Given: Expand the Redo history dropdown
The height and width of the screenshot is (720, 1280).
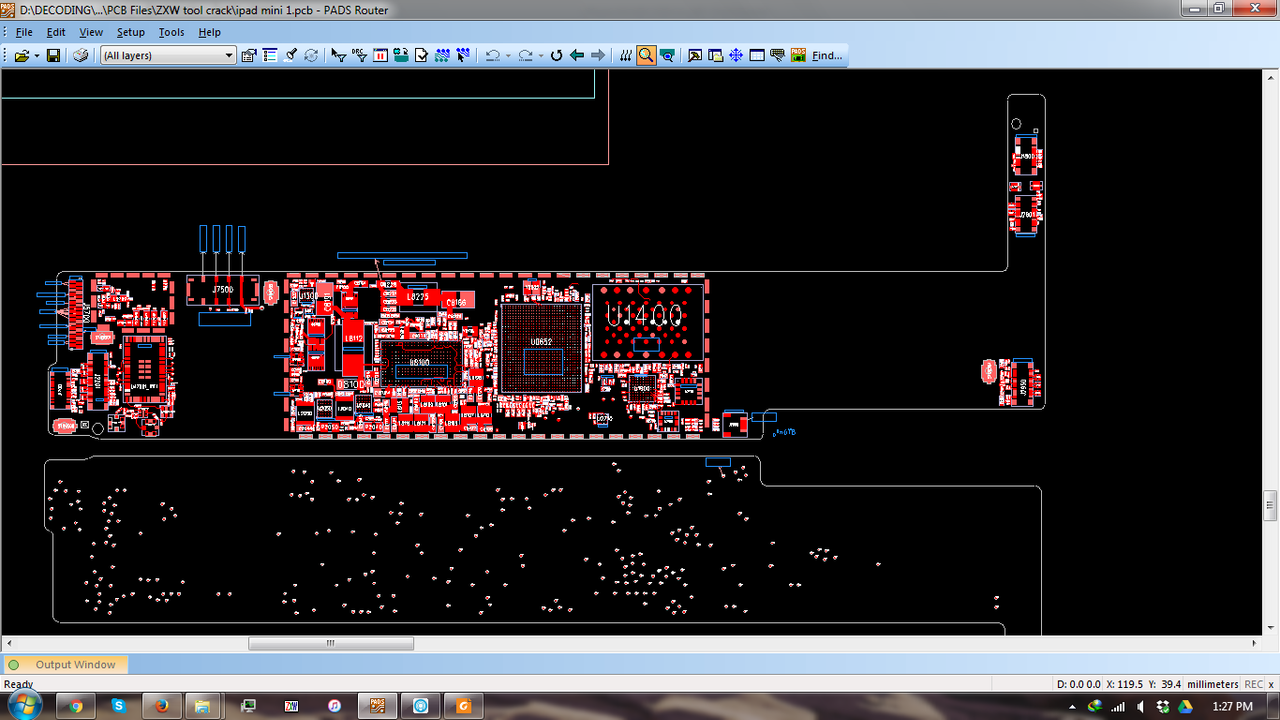Looking at the screenshot, I should tap(540, 55).
